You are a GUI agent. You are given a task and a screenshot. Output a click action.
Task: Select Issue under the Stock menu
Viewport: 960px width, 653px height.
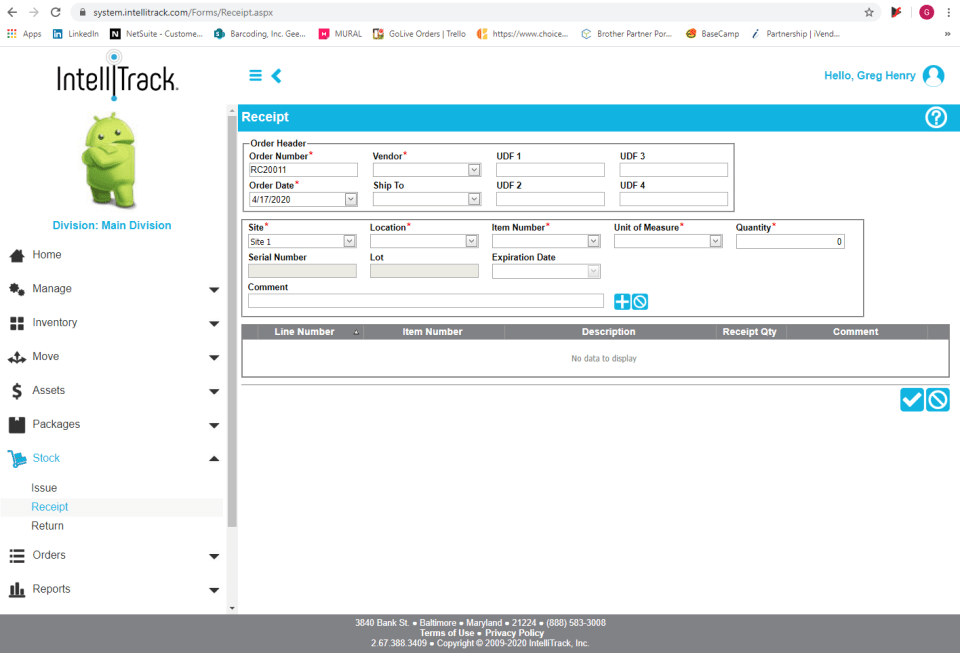point(44,487)
